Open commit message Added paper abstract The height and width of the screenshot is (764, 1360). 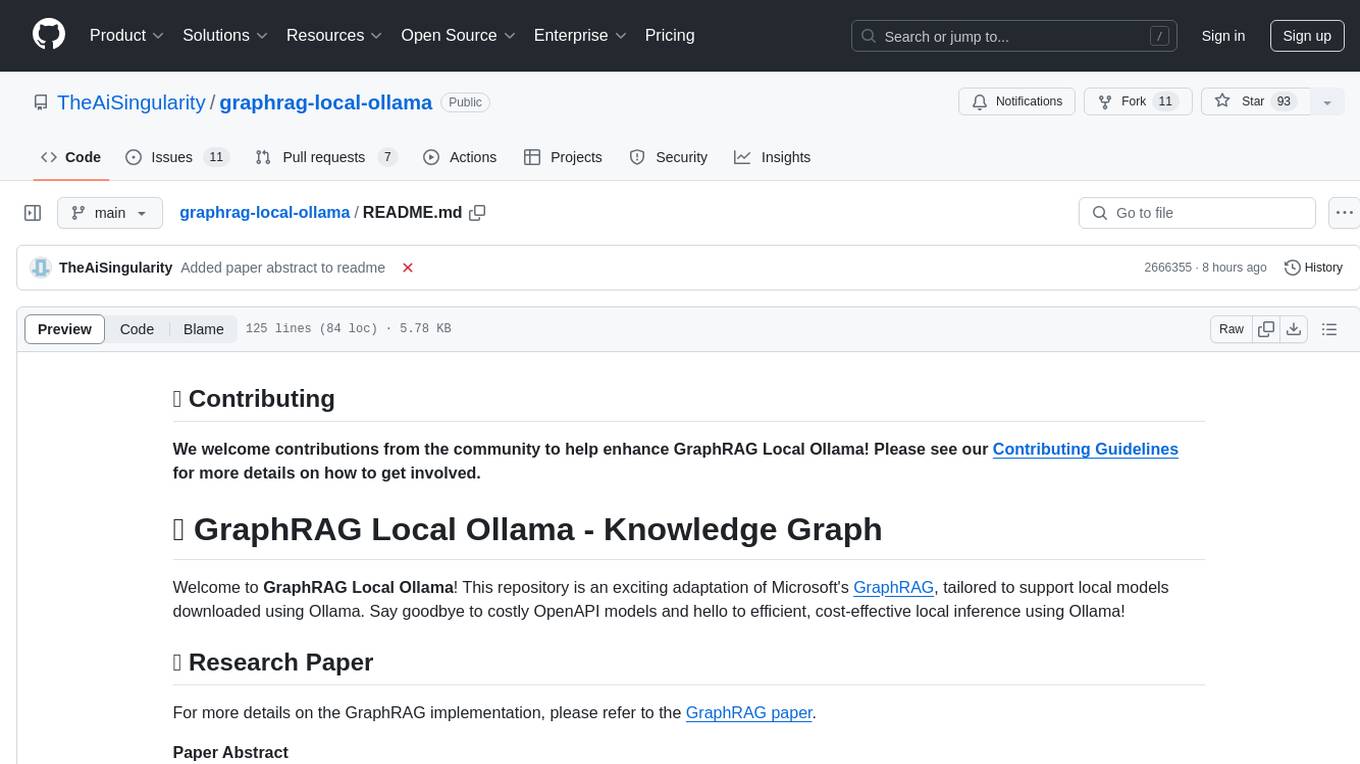pyautogui.click(x=283, y=267)
